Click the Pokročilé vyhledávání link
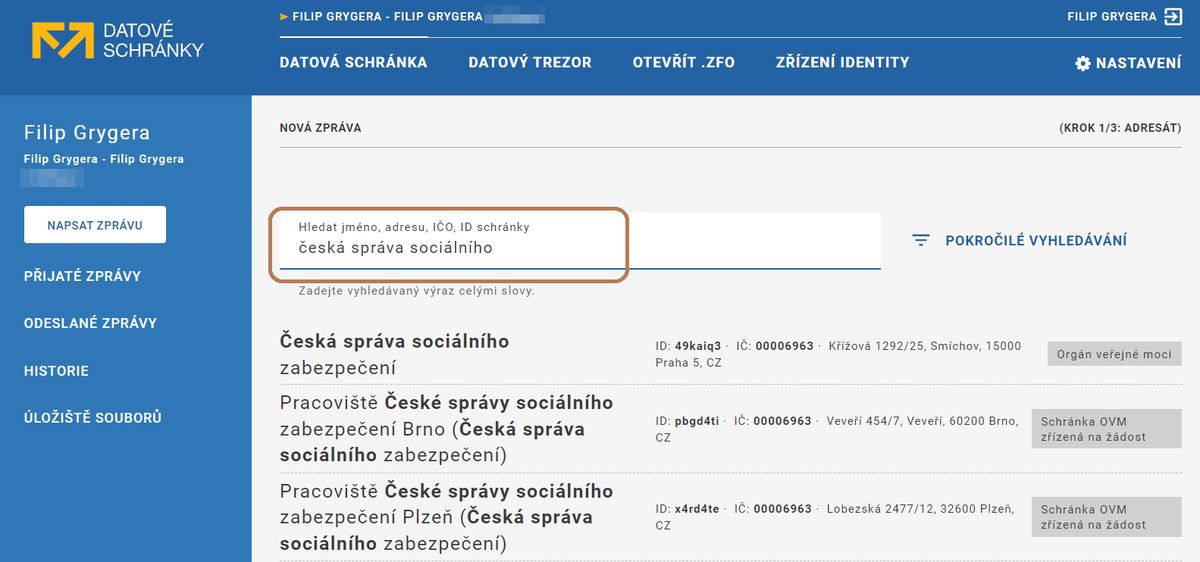 1036,240
